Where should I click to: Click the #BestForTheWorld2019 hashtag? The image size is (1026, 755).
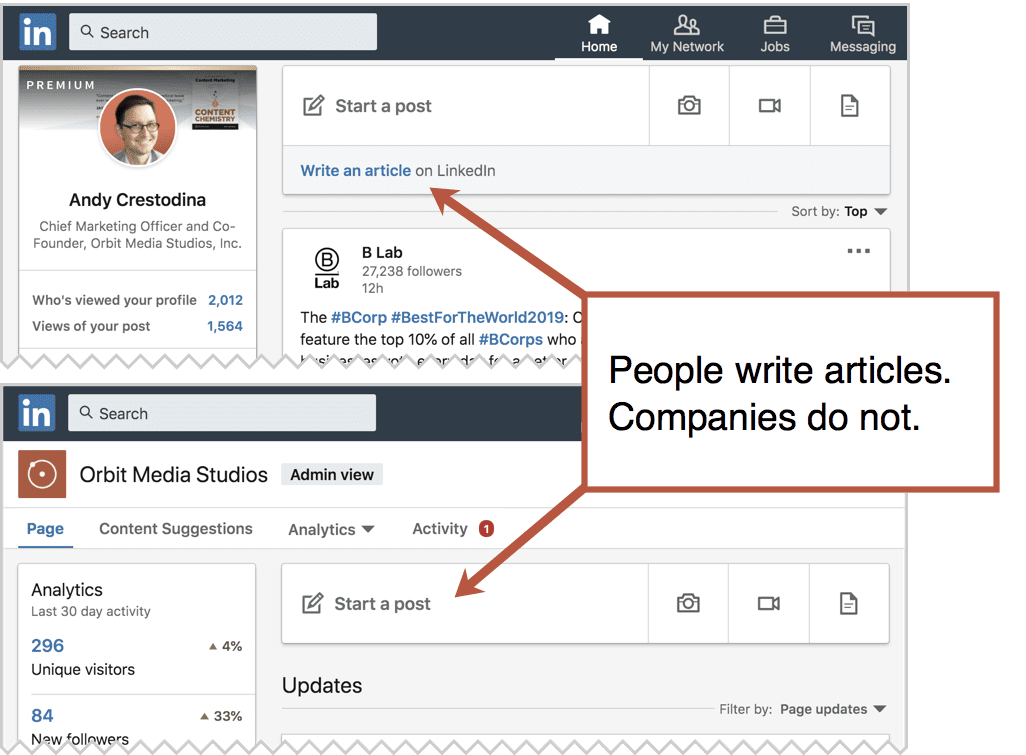tap(477, 317)
